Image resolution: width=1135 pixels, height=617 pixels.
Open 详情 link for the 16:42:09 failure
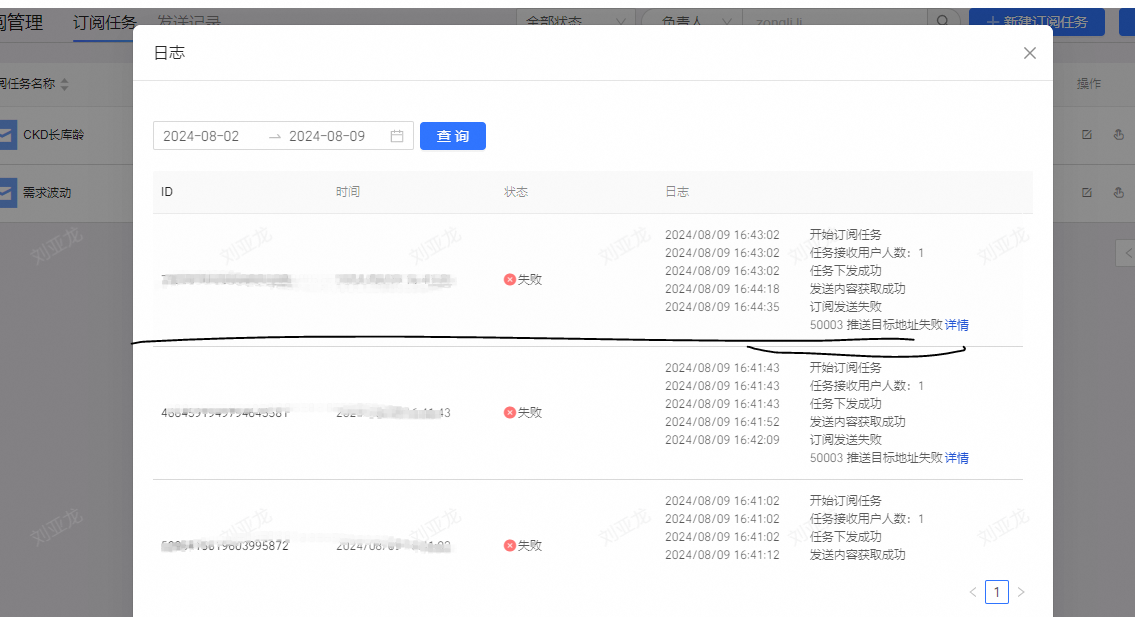click(957, 458)
